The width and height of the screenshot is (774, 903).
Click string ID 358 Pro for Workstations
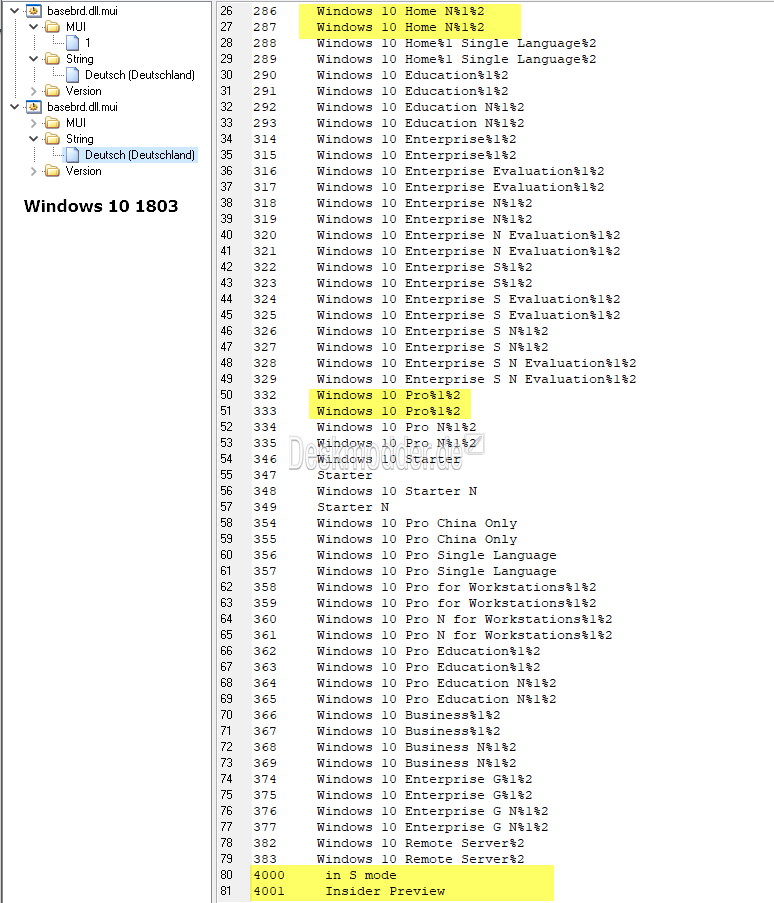coord(456,587)
